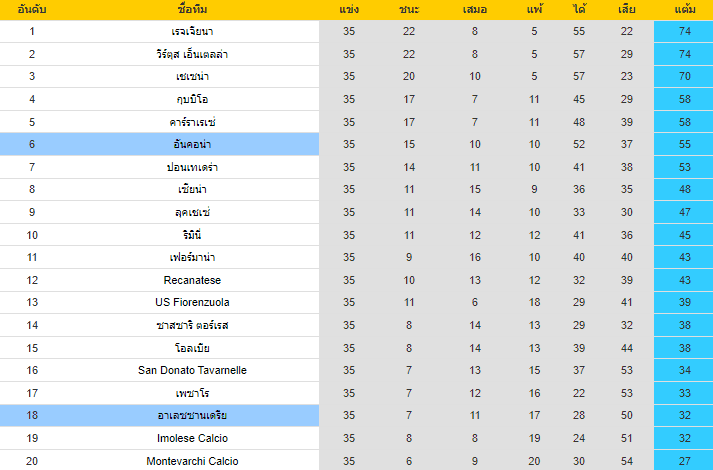Click the อันดับ rank column header
The width and height of the screenshot is (713, 470).
click(32, 10)
